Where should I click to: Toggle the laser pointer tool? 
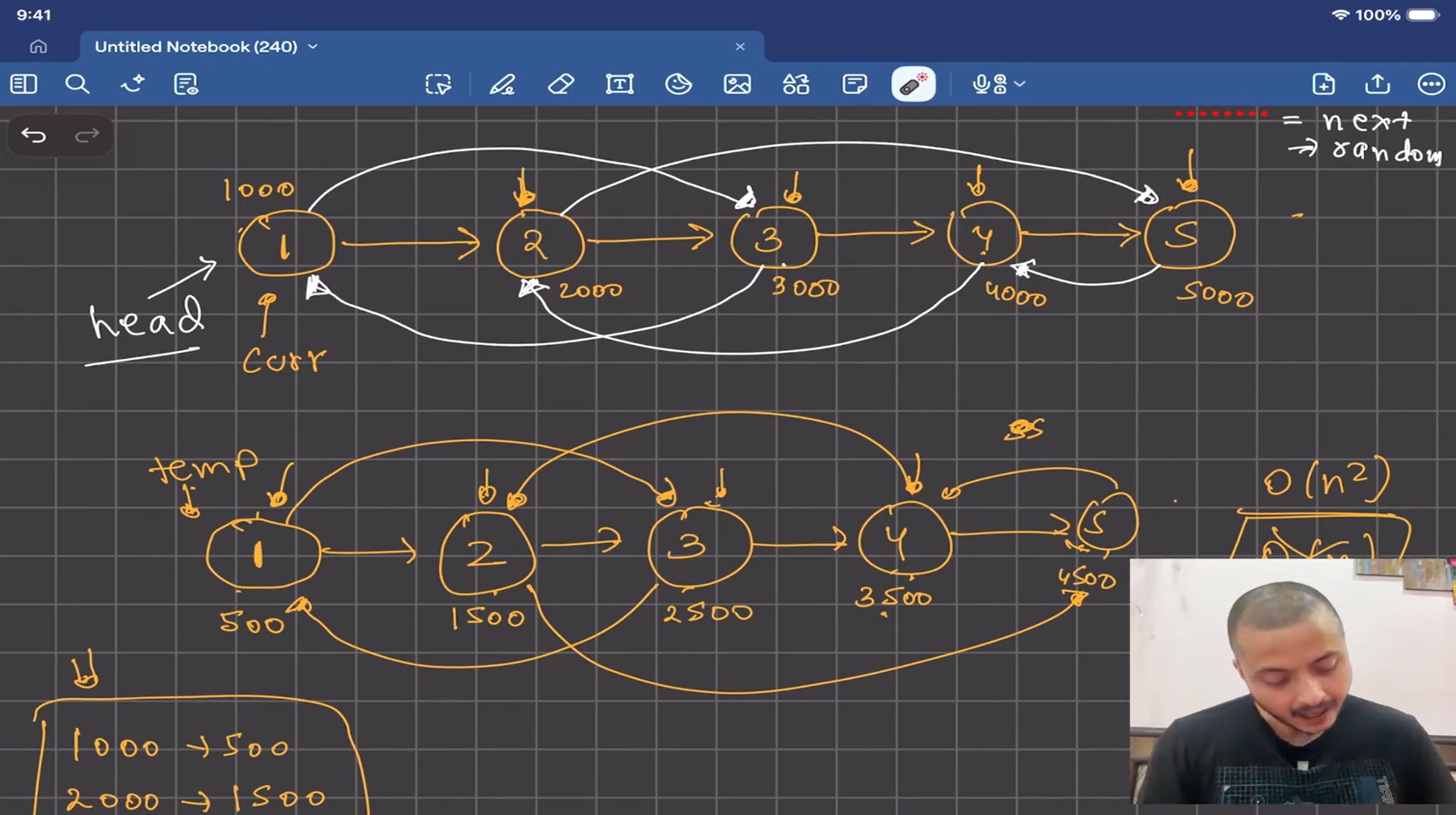(x=913, y=84)
